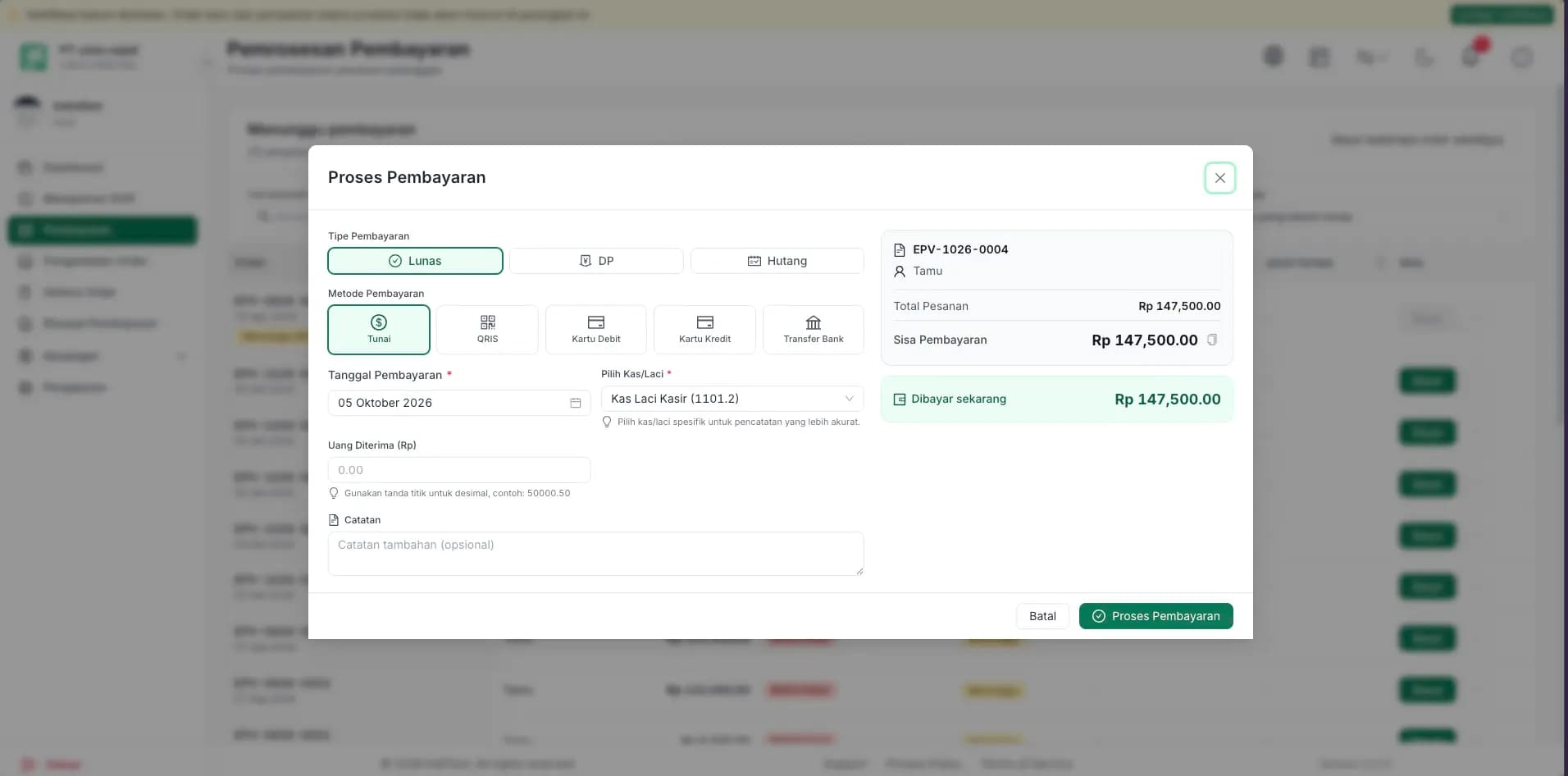Click the person icon beside Tamu
Image resolution: width=1568 pixels, height=776 pixels.
[900, 271]
